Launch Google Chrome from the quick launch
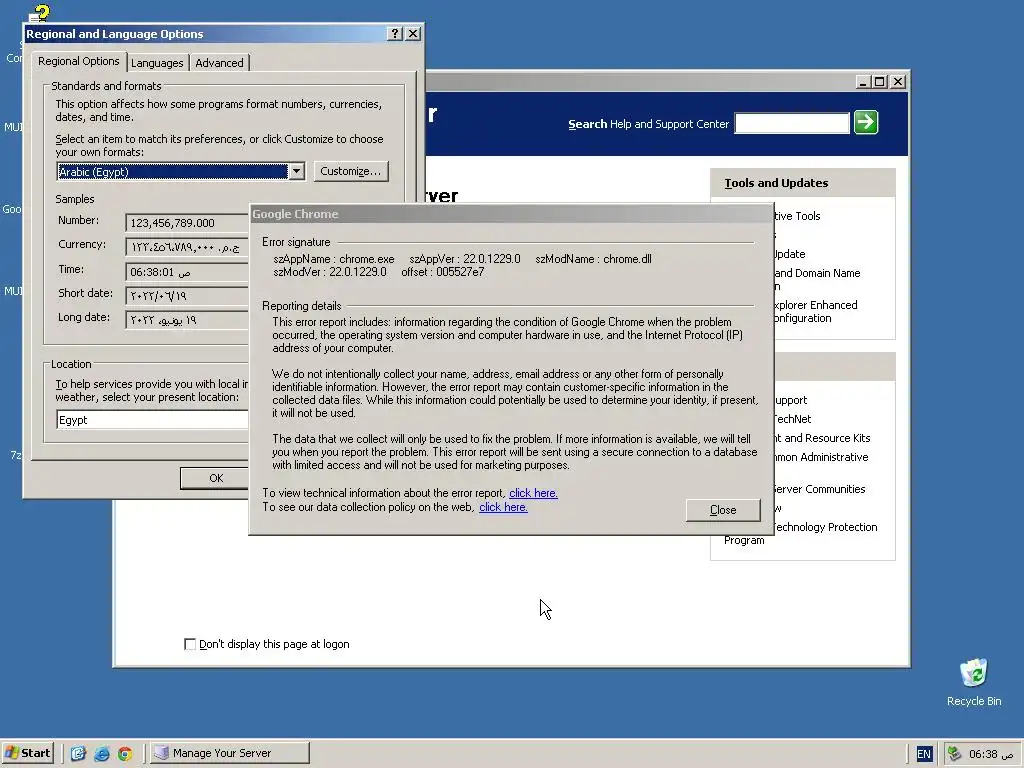1024x768 pixels. coord(125,753)
